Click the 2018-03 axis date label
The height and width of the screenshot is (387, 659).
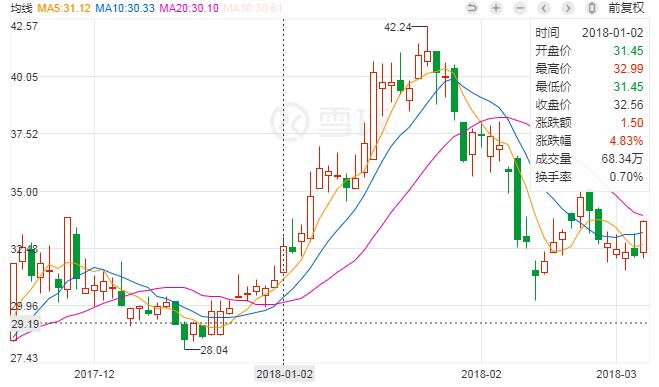coord(616,374)
